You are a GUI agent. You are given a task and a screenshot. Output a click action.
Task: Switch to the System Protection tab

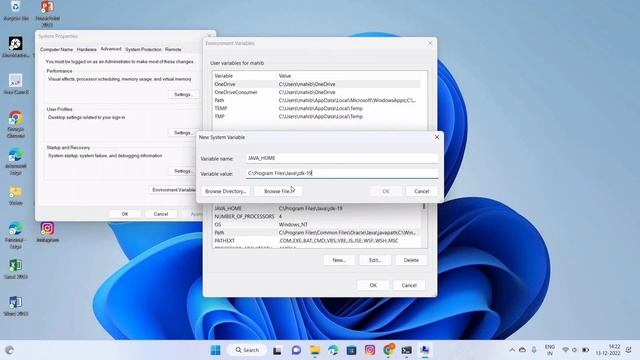[x=143, y=49]
